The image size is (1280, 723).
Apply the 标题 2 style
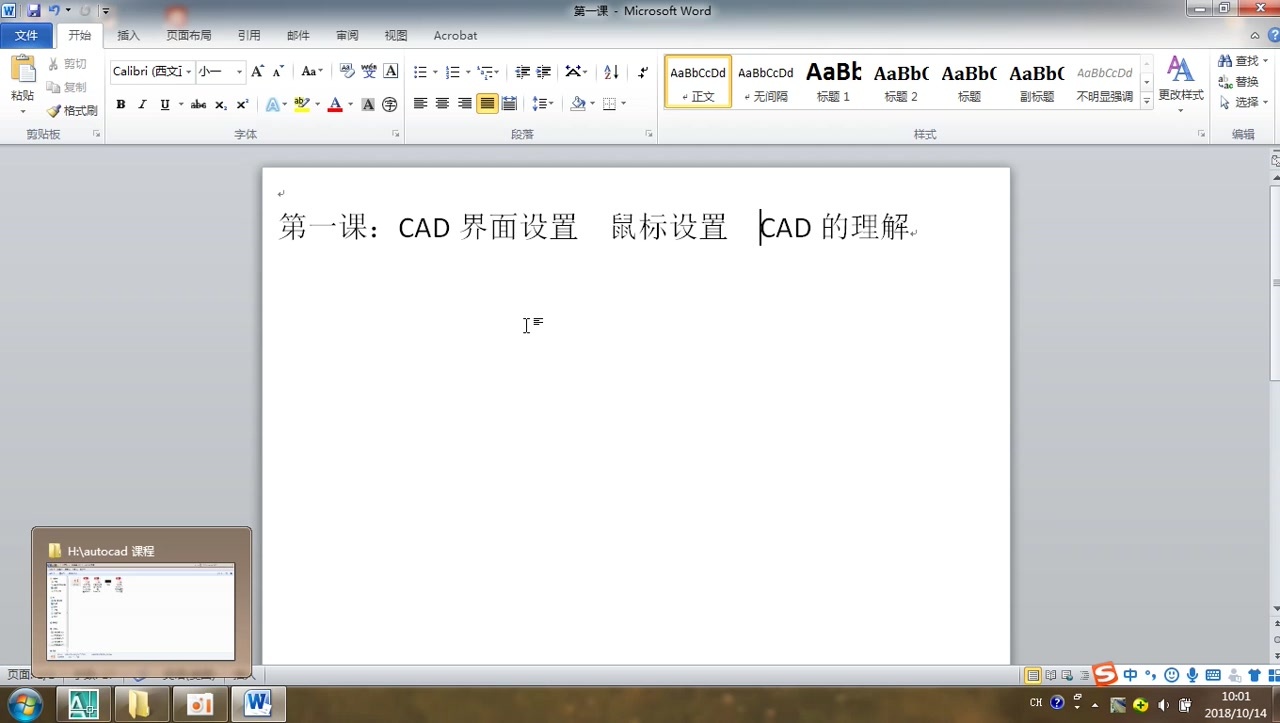[x=901, y=81]
